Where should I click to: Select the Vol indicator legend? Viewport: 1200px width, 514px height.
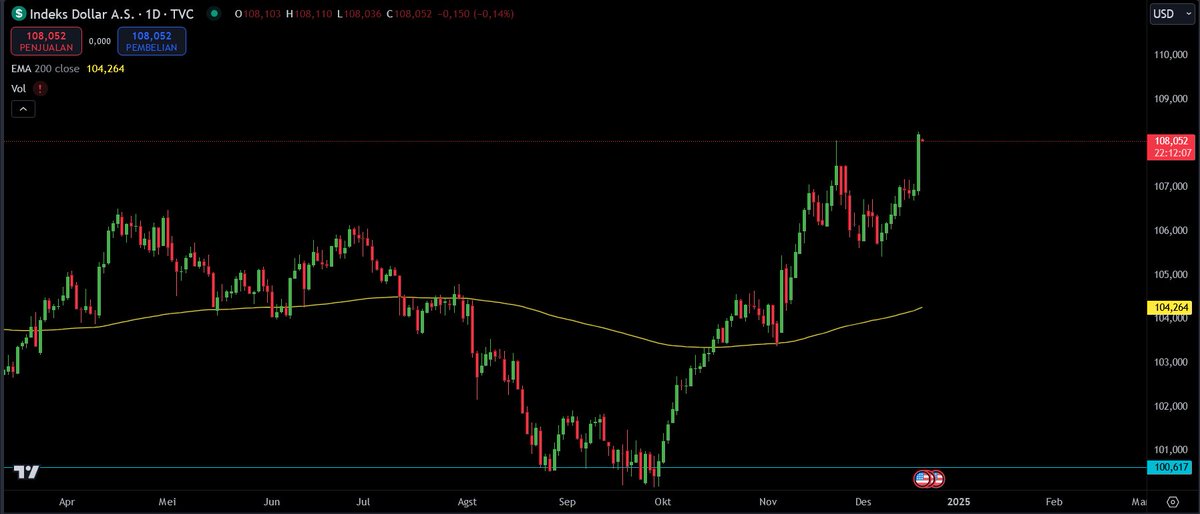[x=18, y=88]
